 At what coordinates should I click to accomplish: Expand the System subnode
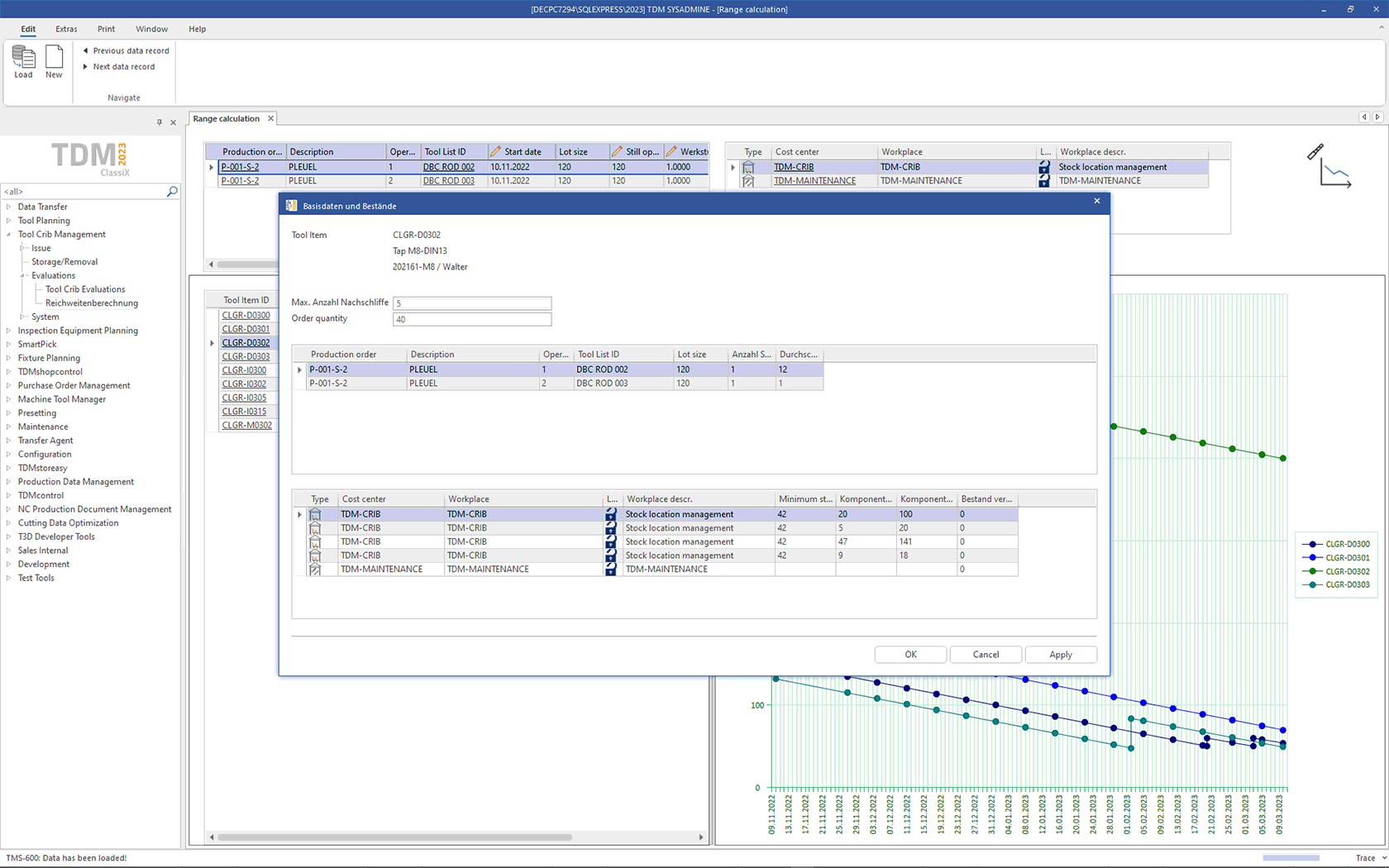tap(22, 317)
